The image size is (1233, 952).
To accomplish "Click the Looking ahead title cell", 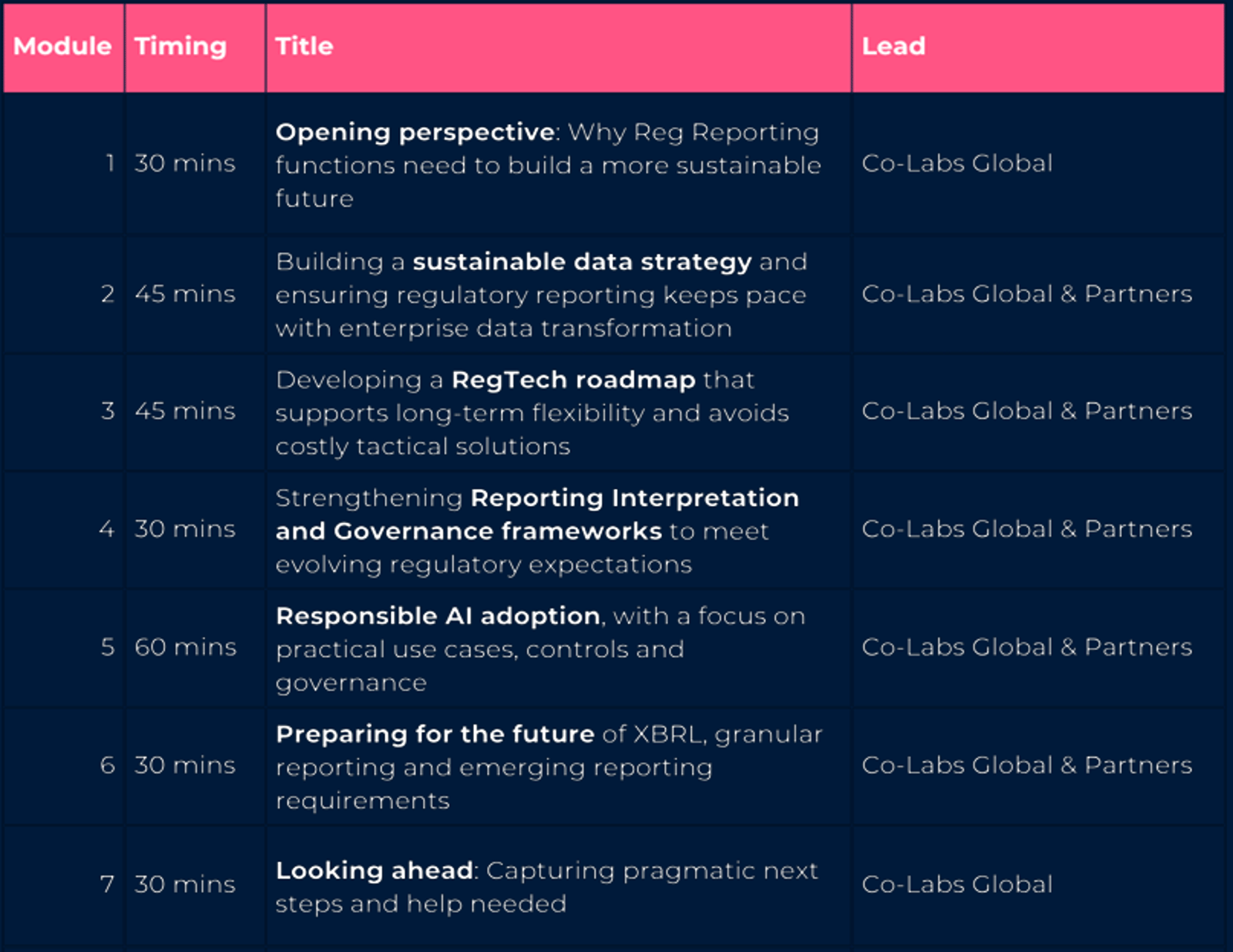I will [559, 887].
